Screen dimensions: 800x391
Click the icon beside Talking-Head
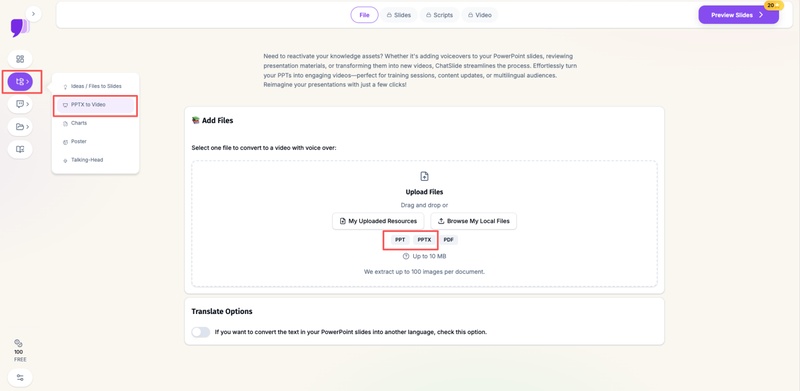point(65,160)
